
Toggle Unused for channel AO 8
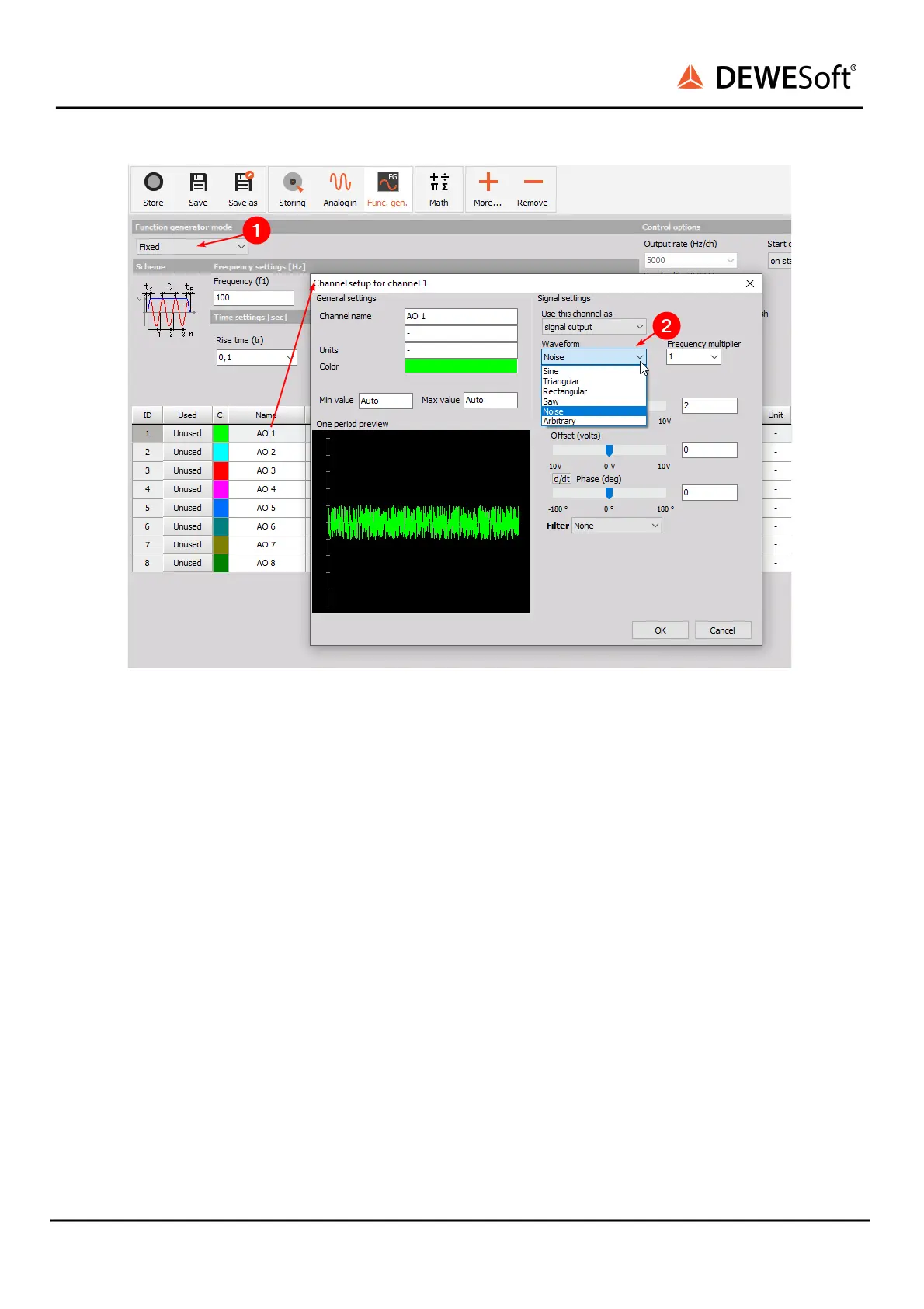point(187,563)
